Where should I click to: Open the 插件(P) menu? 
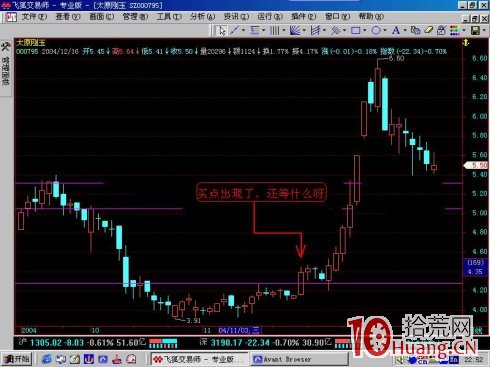304,16
